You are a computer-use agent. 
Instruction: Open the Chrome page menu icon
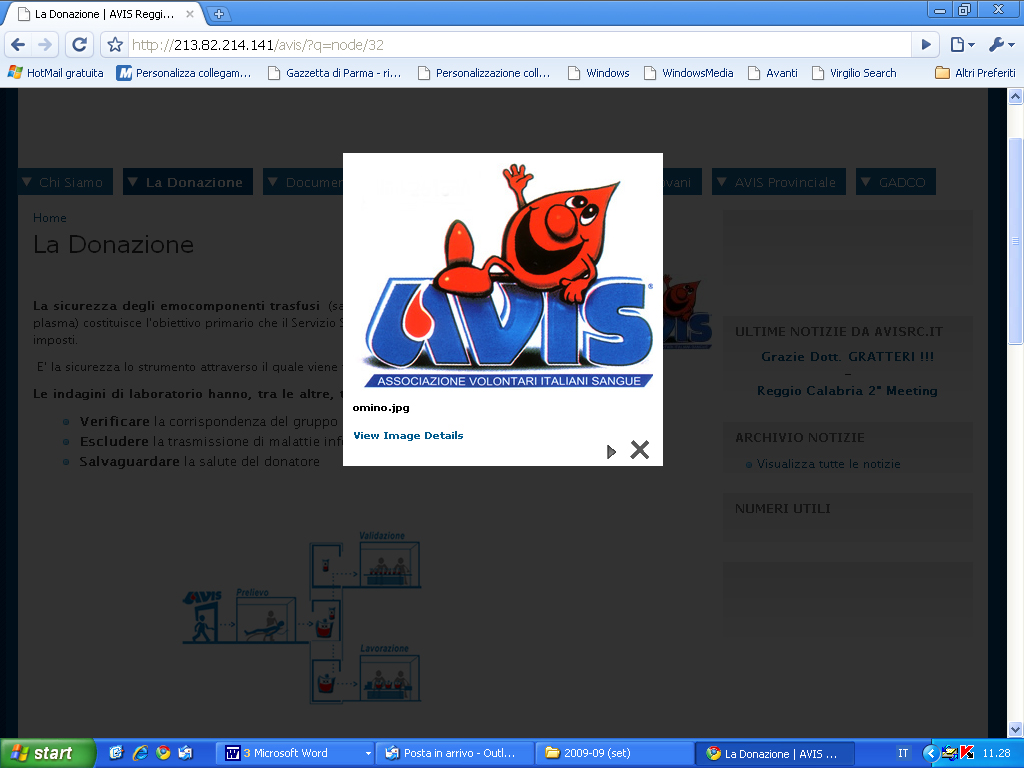pos(962,45)
